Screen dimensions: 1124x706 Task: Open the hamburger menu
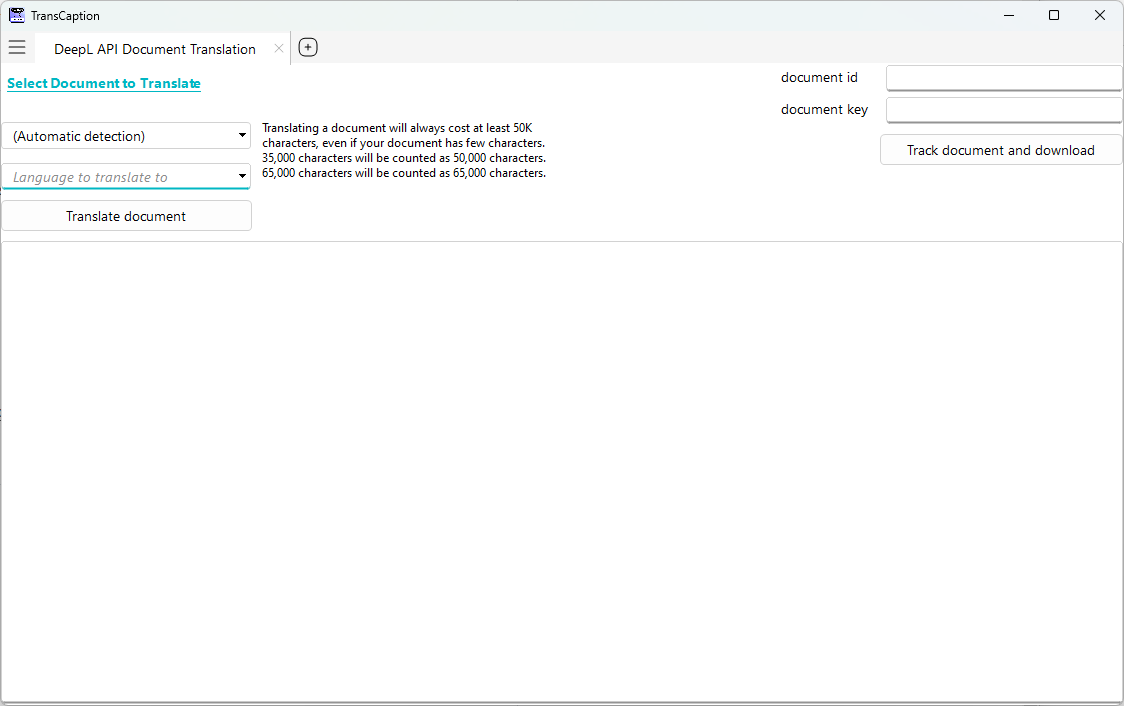pos(17,47)
